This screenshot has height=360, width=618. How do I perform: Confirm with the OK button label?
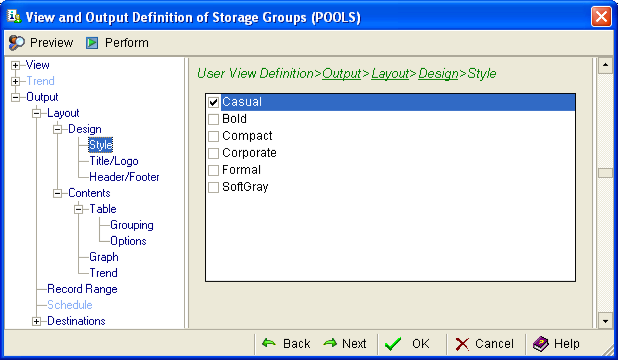pos(421,343)
